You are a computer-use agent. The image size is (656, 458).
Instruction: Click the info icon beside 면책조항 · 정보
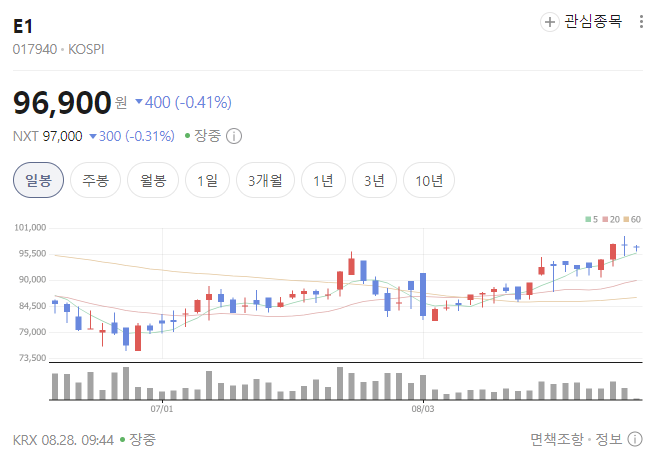tap(635, 439)
